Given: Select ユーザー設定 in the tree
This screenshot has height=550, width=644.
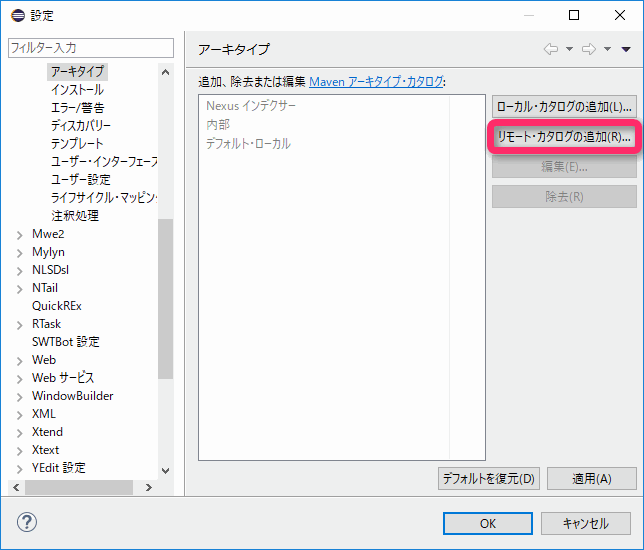Looking at the screenshot, I should (x=80, y=179).
